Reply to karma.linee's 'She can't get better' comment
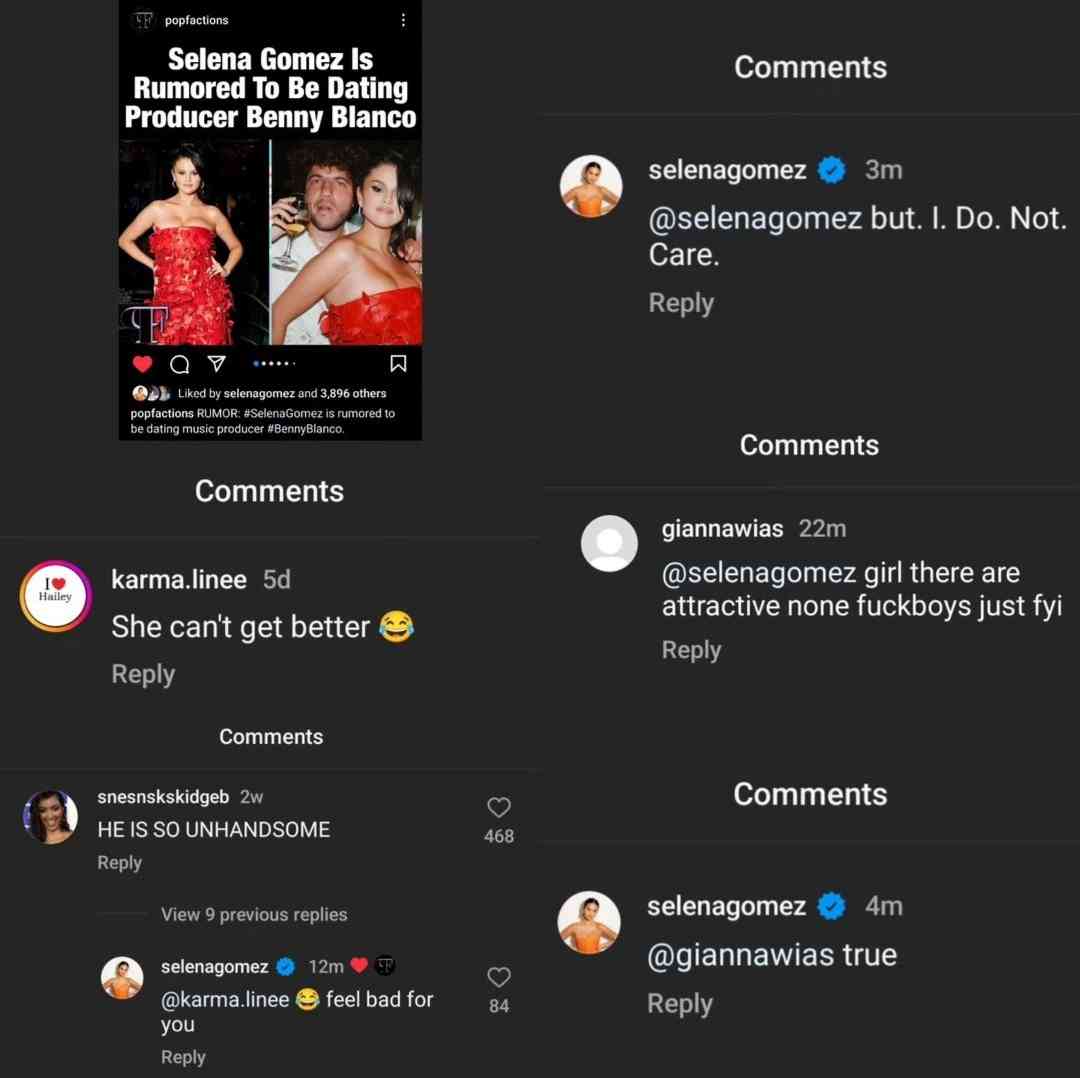The width and height of the screenshot is (1080, 1078). coord(143,674)
